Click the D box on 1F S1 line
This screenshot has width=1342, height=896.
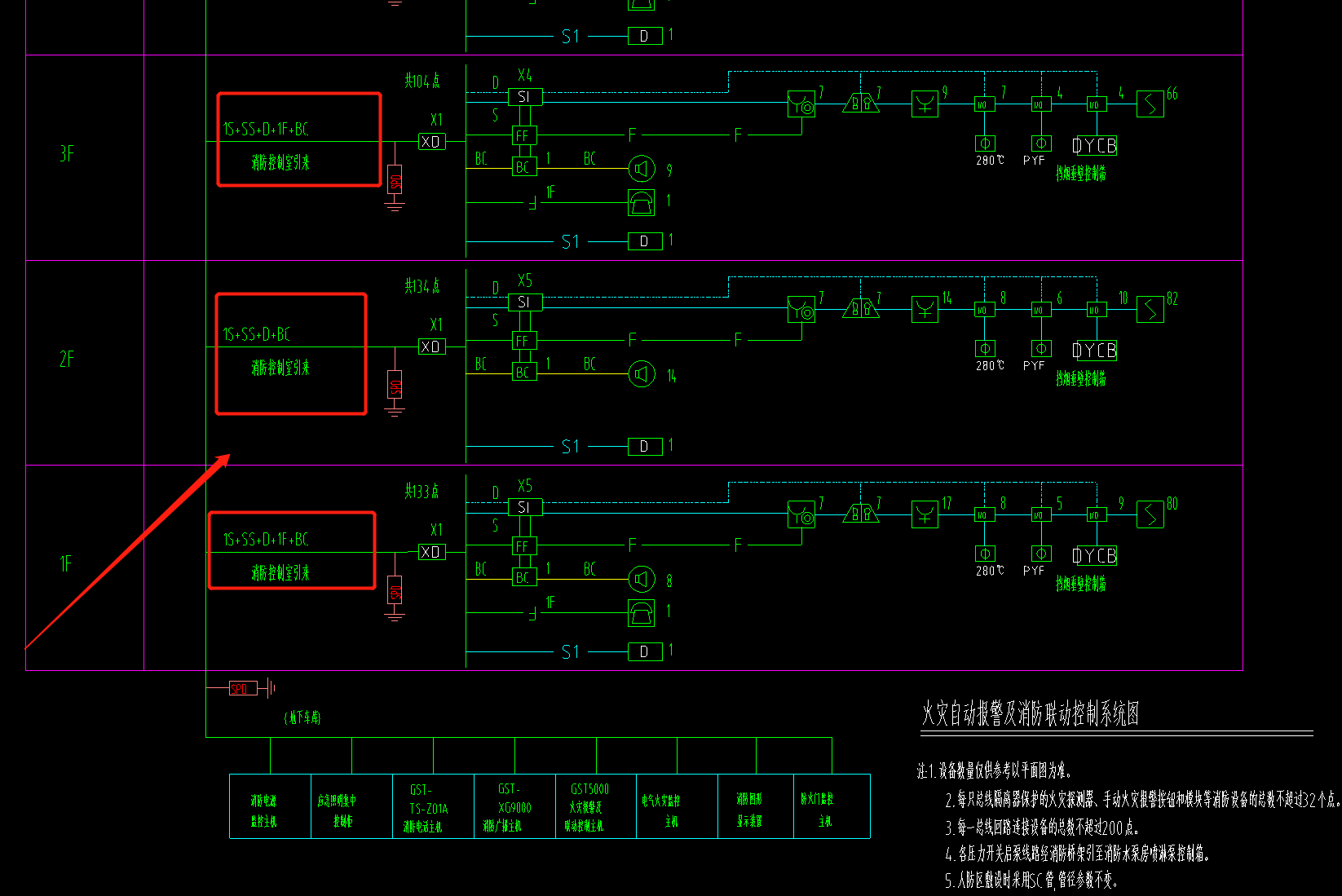[x=645, y=652]
